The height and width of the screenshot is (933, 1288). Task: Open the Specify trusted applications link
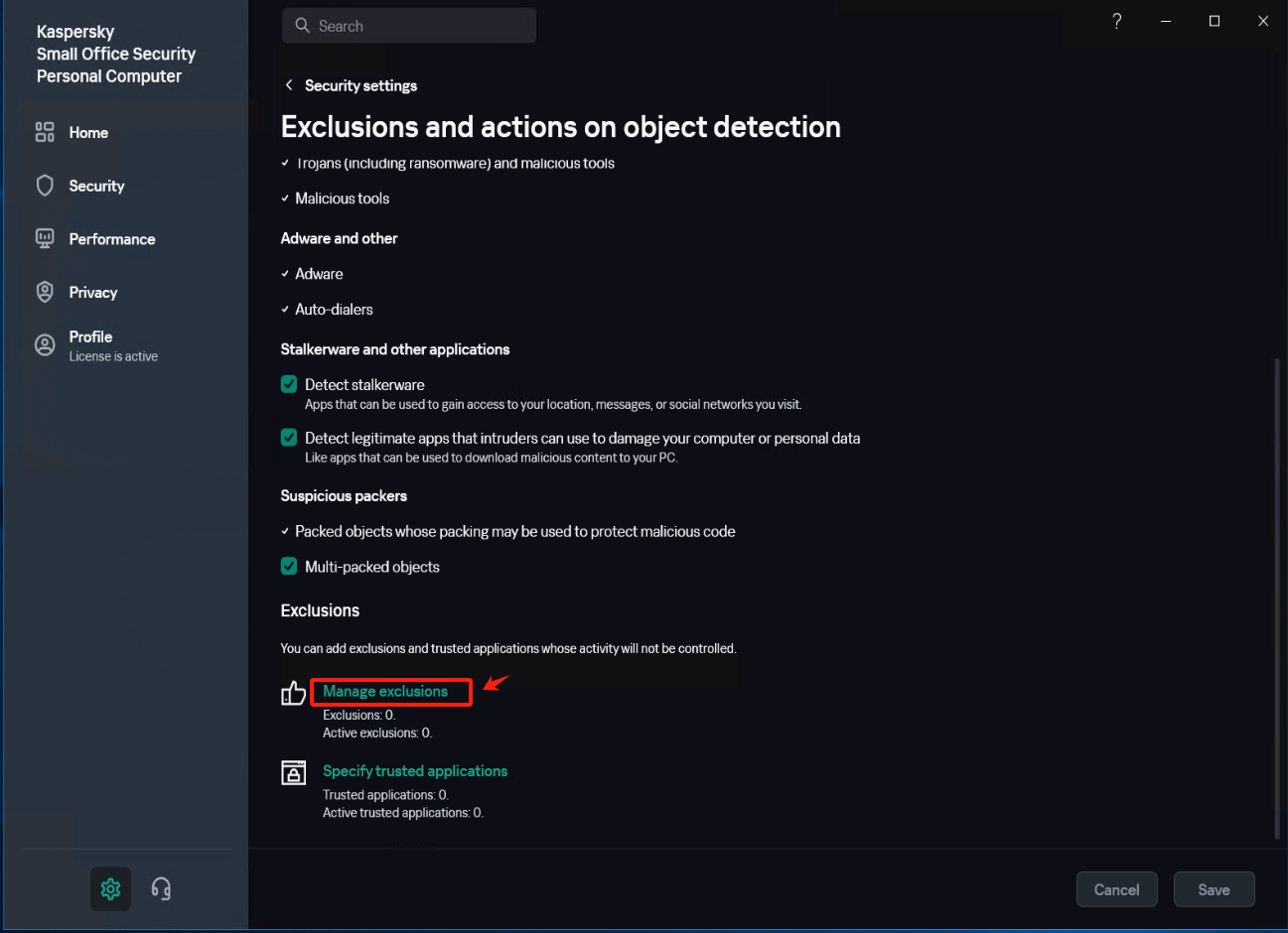(x=415, y=771)
